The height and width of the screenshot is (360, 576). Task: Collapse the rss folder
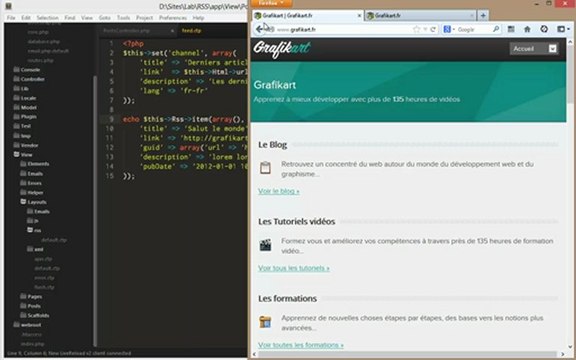pos(34,230)
